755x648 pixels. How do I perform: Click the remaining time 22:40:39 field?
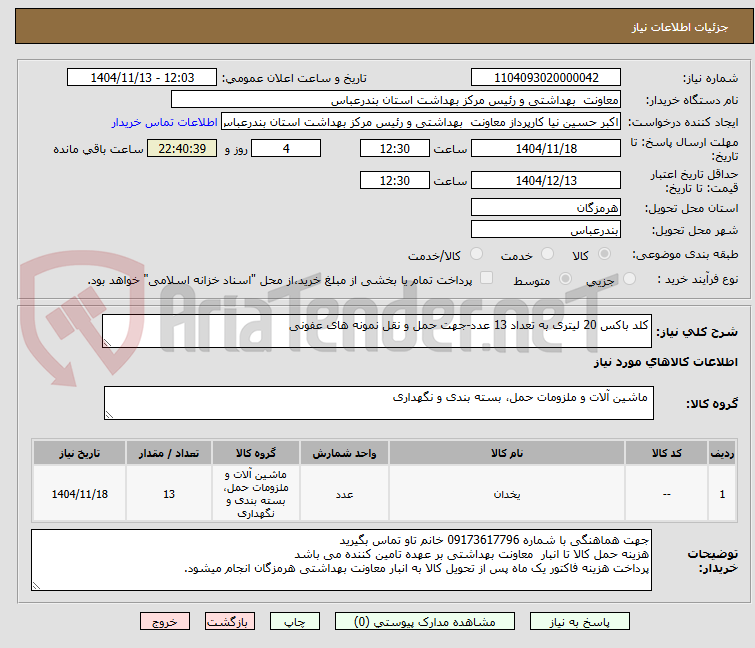coord(182,148)
